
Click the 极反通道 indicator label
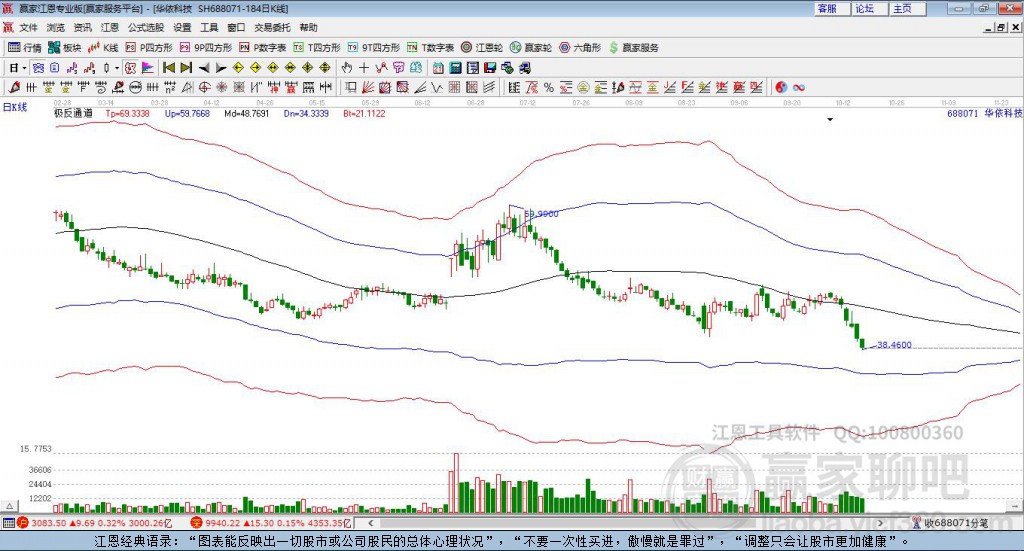73,113
